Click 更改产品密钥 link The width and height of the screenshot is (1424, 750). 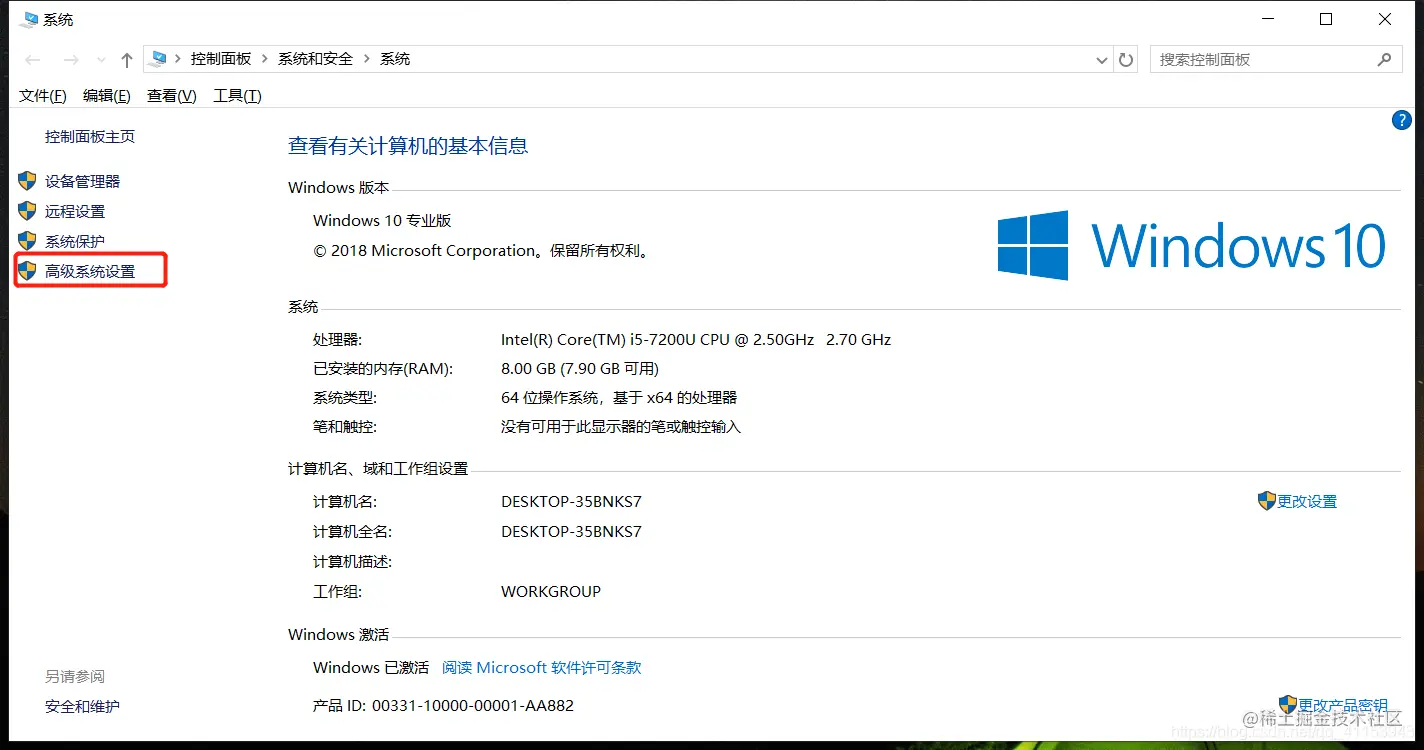(x=1343, y=706)
